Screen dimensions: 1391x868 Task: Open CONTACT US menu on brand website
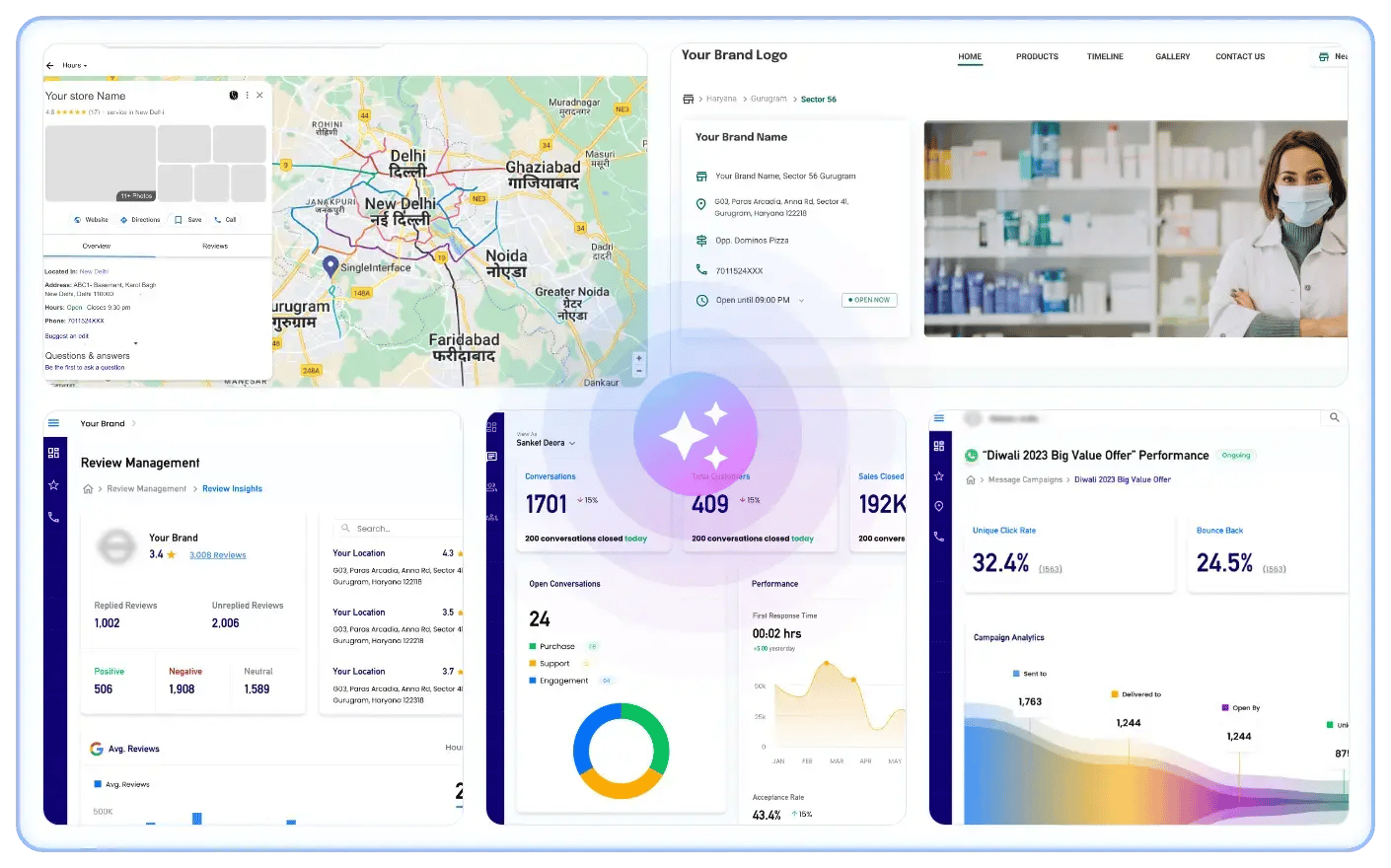click(x=1240, y=56)
